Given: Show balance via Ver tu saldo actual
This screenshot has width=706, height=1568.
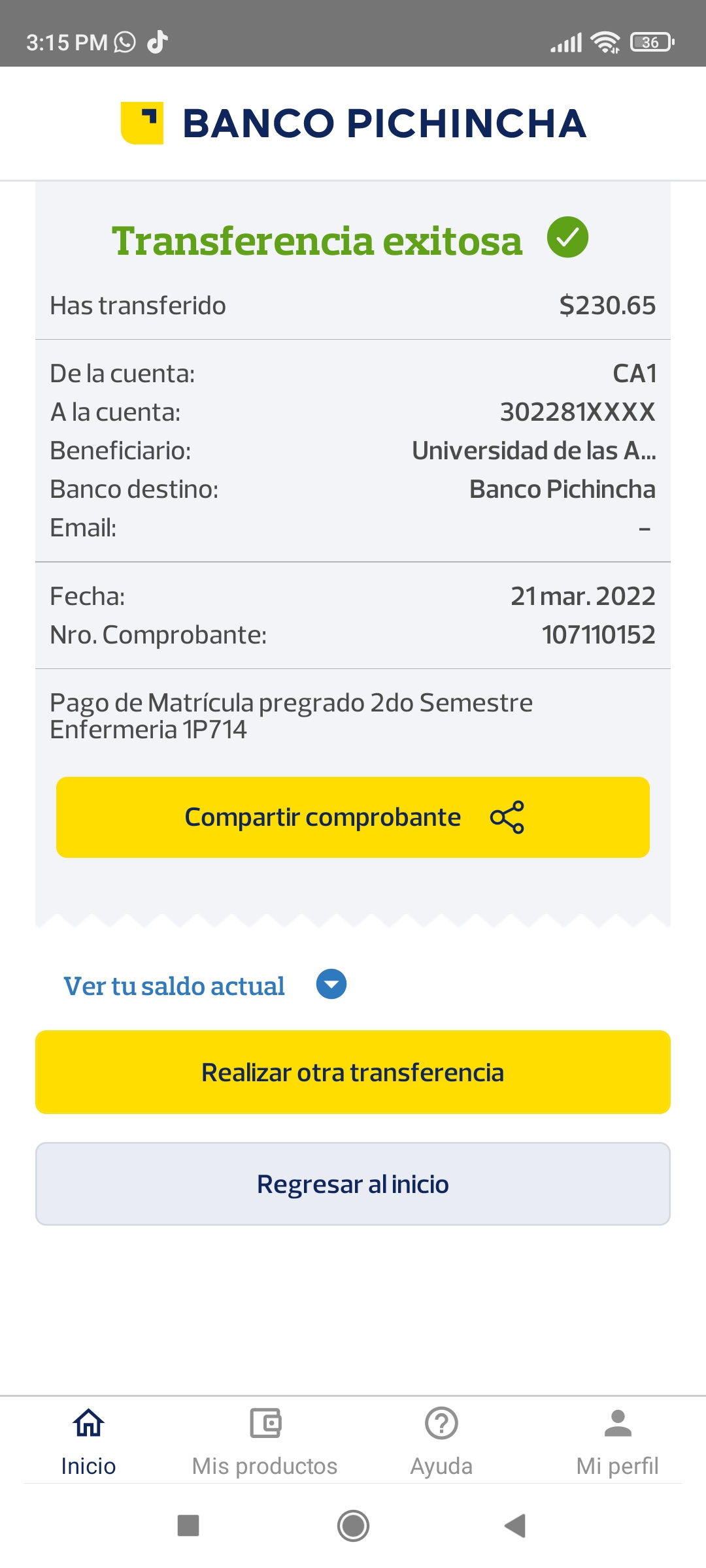Looking at the screenshot, I should click(174, 986).
